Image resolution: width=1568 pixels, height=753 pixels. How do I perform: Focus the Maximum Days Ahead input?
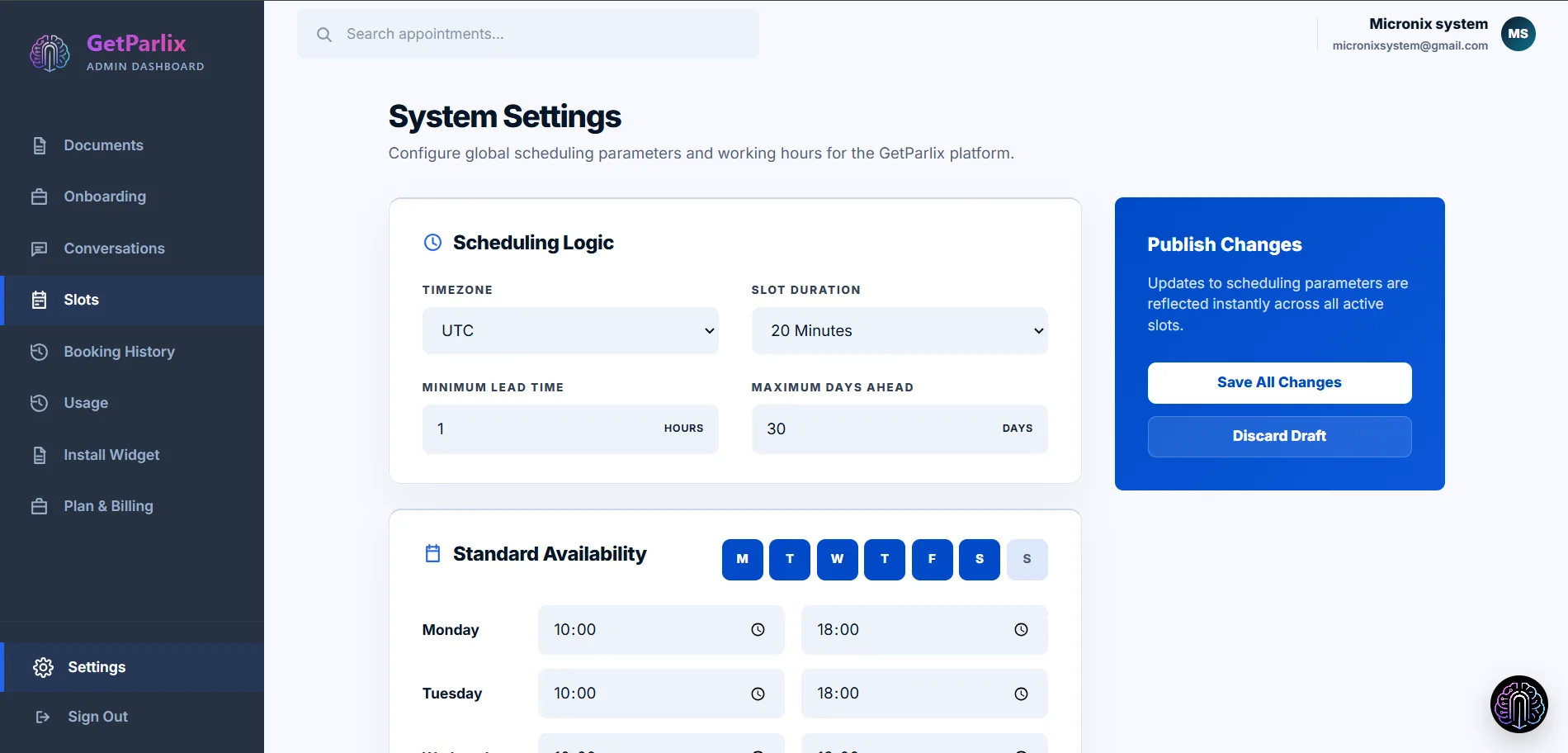(x=900, y=429)
